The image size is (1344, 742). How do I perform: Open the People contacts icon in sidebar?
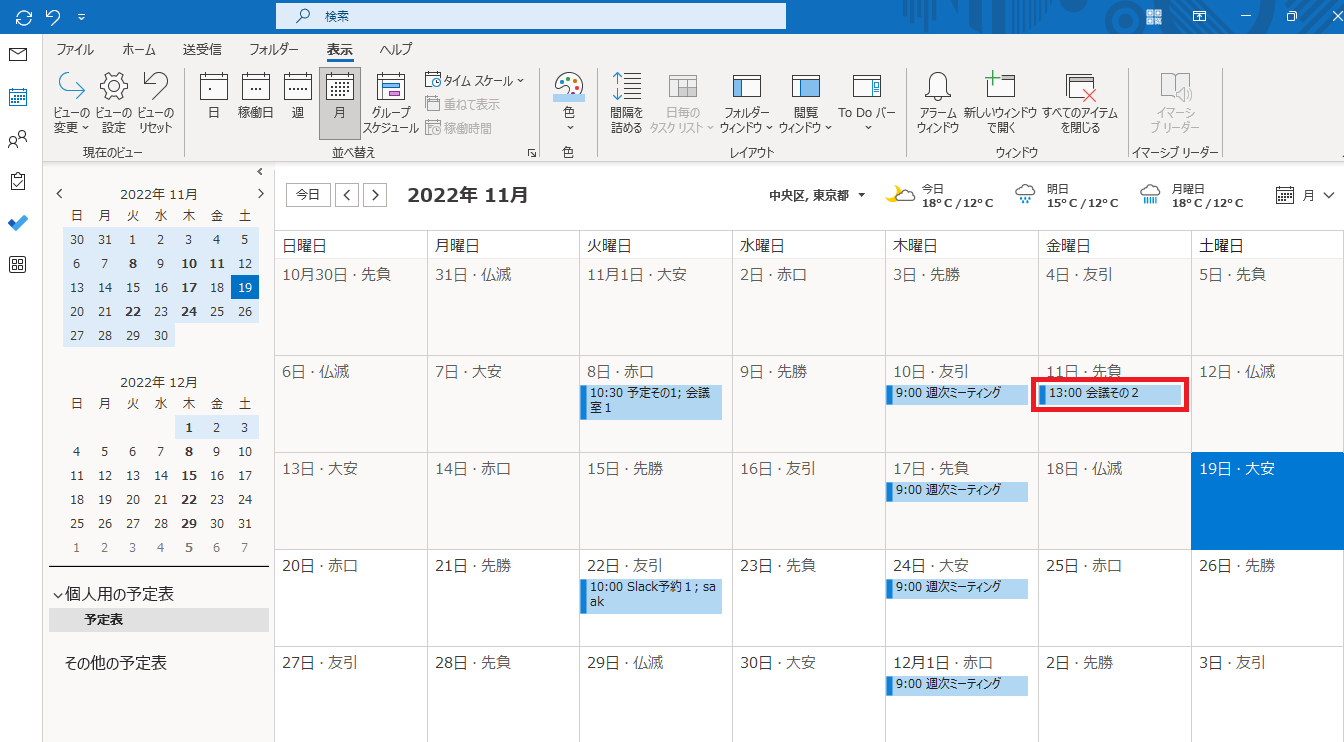[17, 139]
